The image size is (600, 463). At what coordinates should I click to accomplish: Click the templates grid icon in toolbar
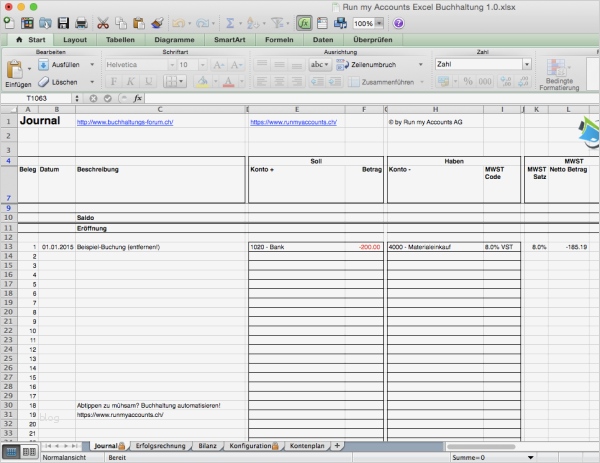[27, 23]
